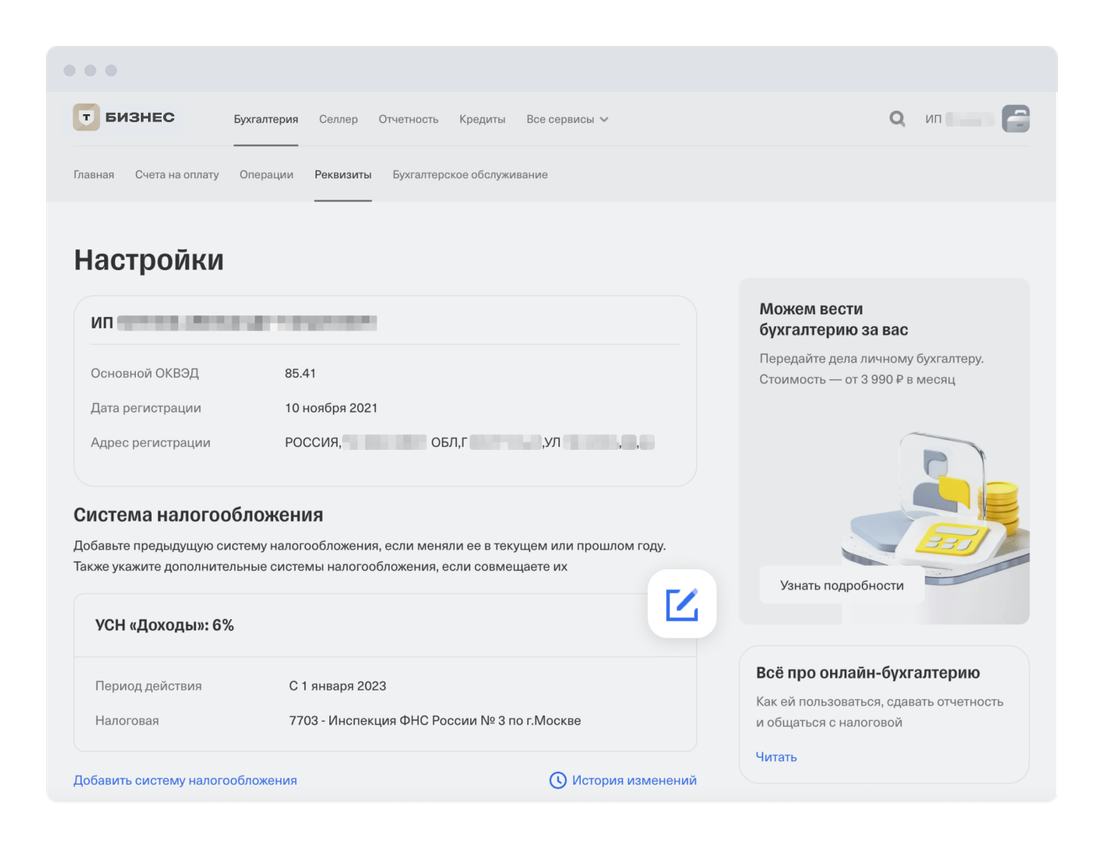The image size is (1104, 848).
Task: Open Бухгалтерское обслуживание tab
Action: click(x=470, y=174)
